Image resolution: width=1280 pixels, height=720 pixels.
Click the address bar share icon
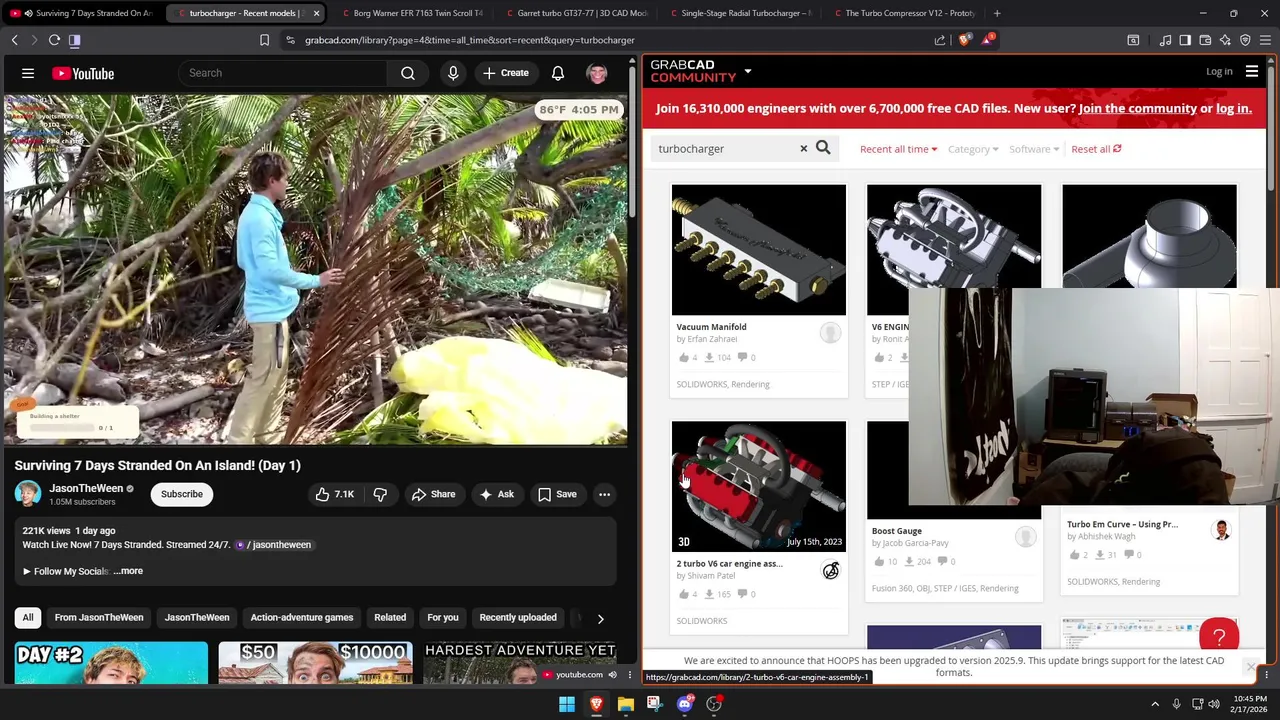940,40
